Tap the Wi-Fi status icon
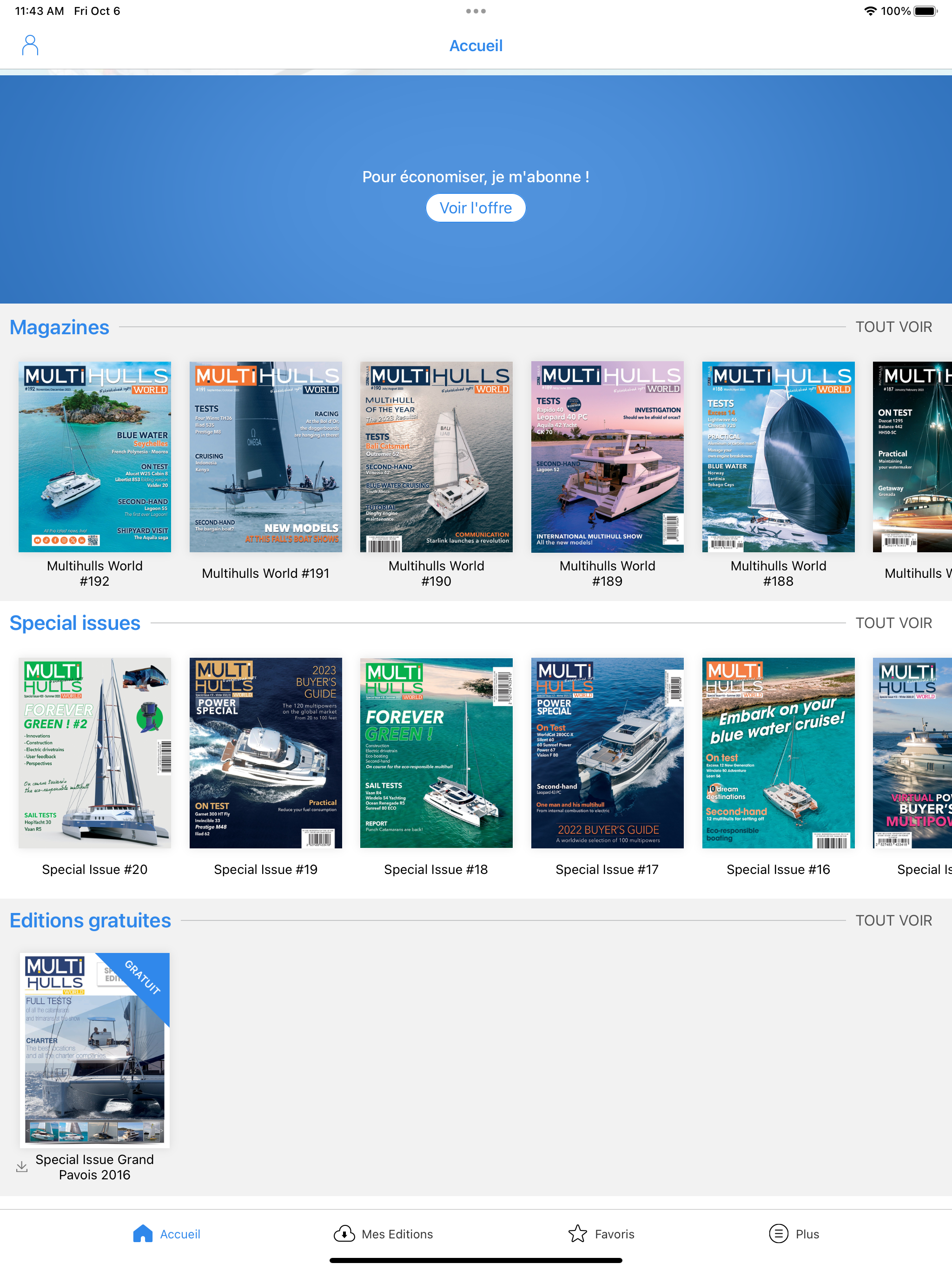This screenshot has height=1270, width=952. [x=871, y=11]
